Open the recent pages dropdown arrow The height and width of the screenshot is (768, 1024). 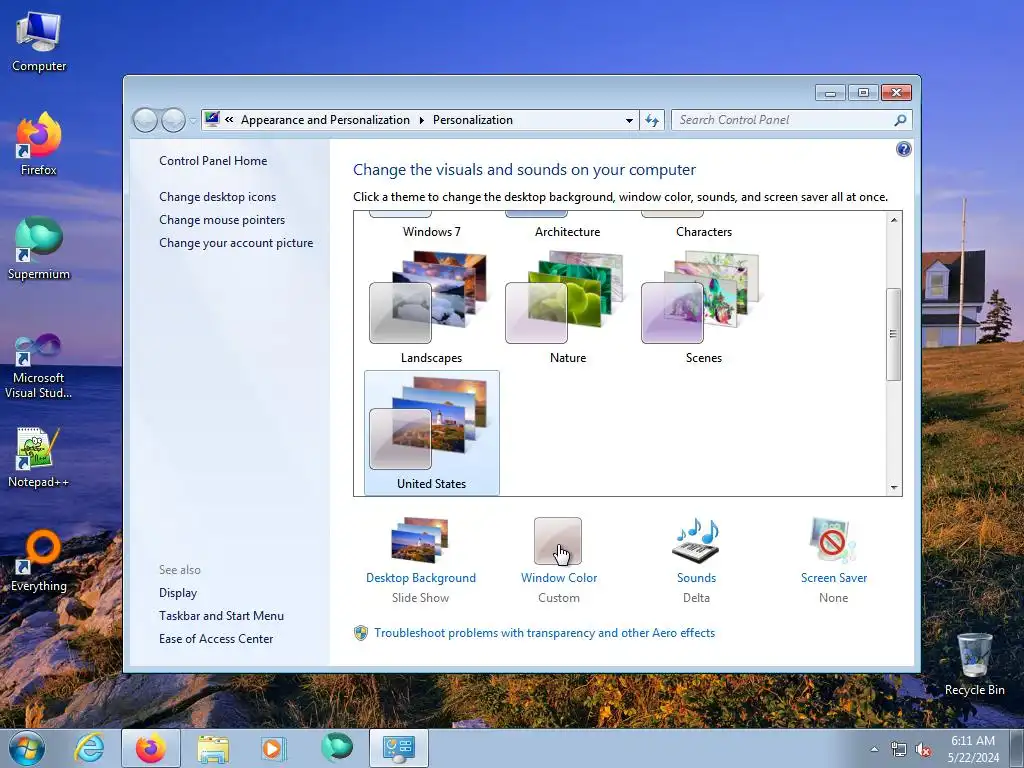coord(193,121)
